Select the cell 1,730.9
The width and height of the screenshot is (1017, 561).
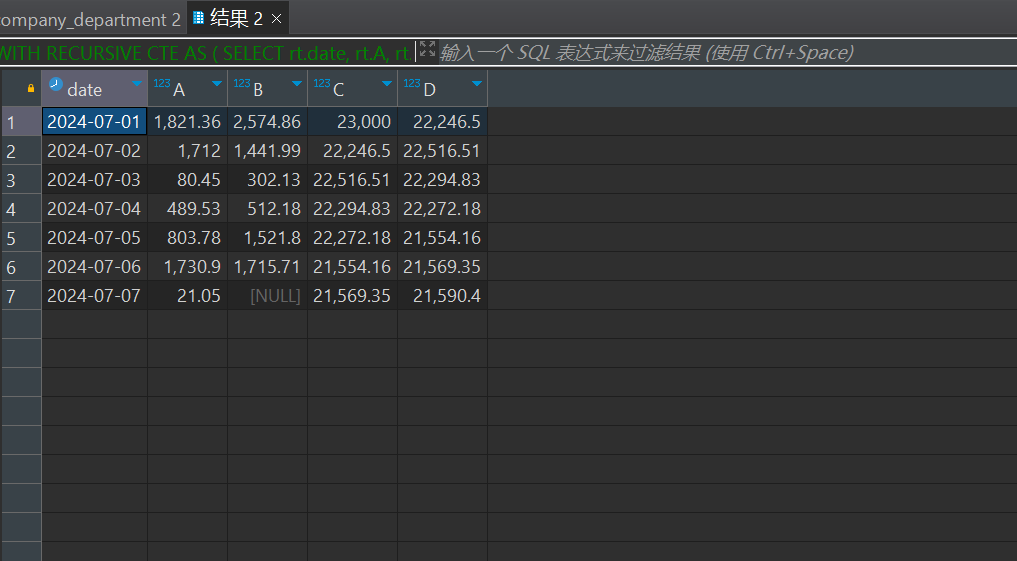tap(187, 267)
